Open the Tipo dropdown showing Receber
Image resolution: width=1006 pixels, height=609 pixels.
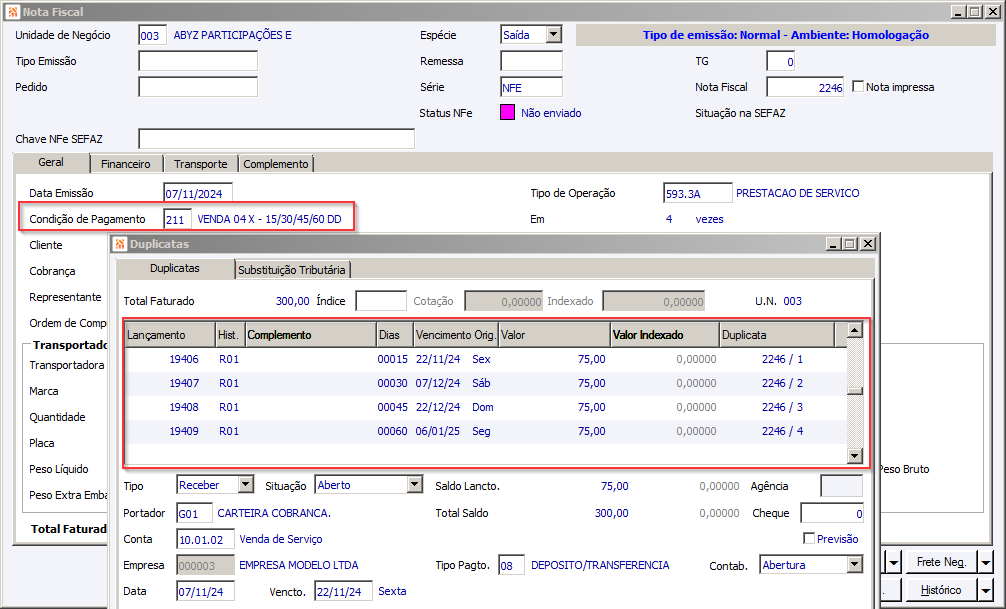click(246, 485)
